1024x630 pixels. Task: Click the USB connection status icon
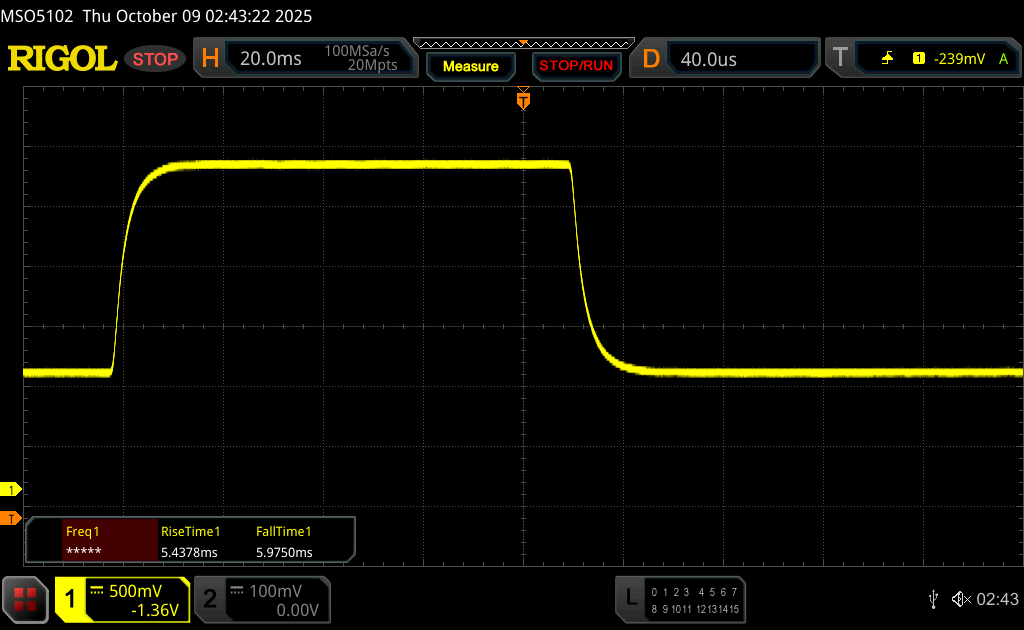pos(933,598)
